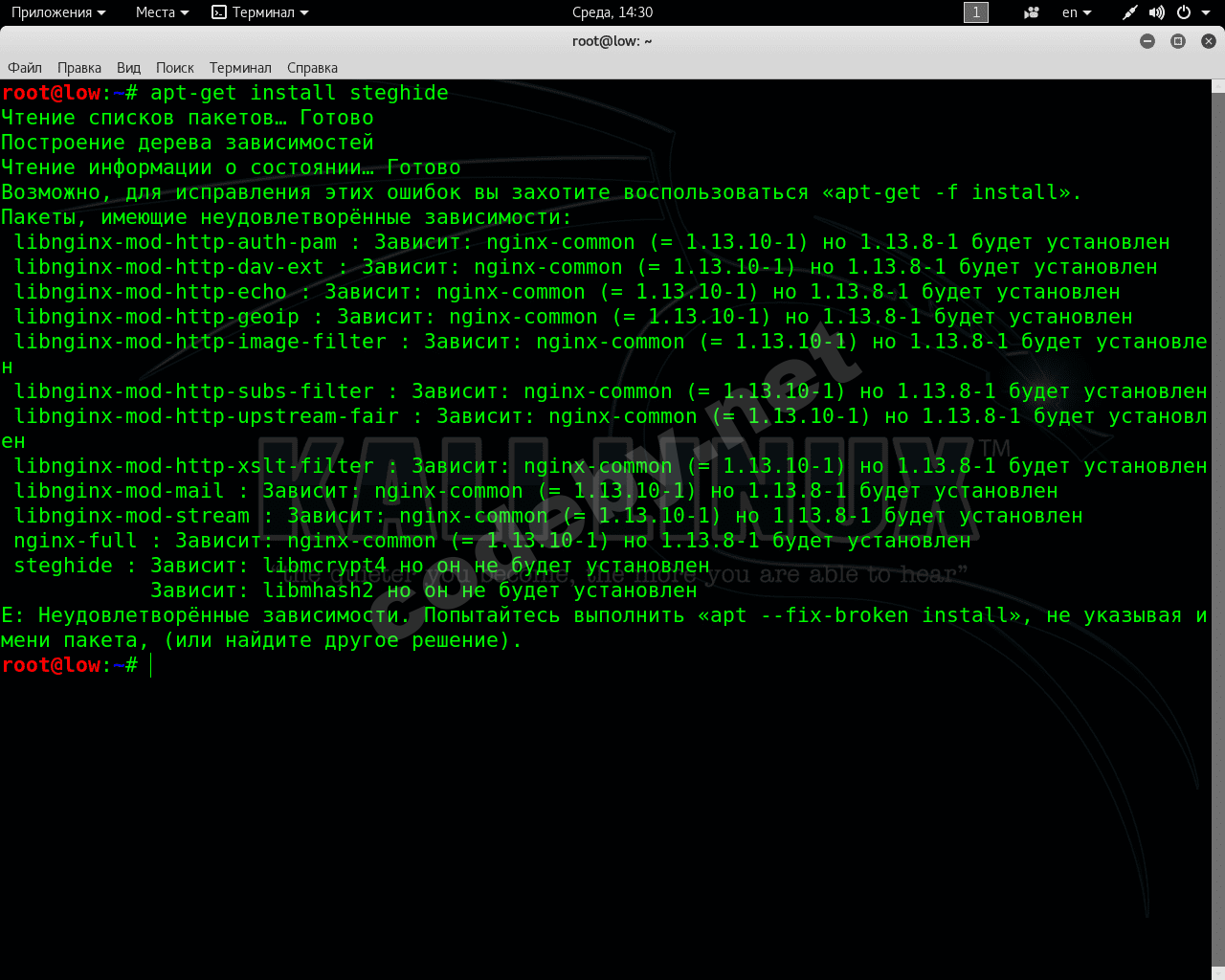The height and width of the screenshot is (980, 1225).
Task: Click the first root@low prompt at top
Action: click(69, 93)
